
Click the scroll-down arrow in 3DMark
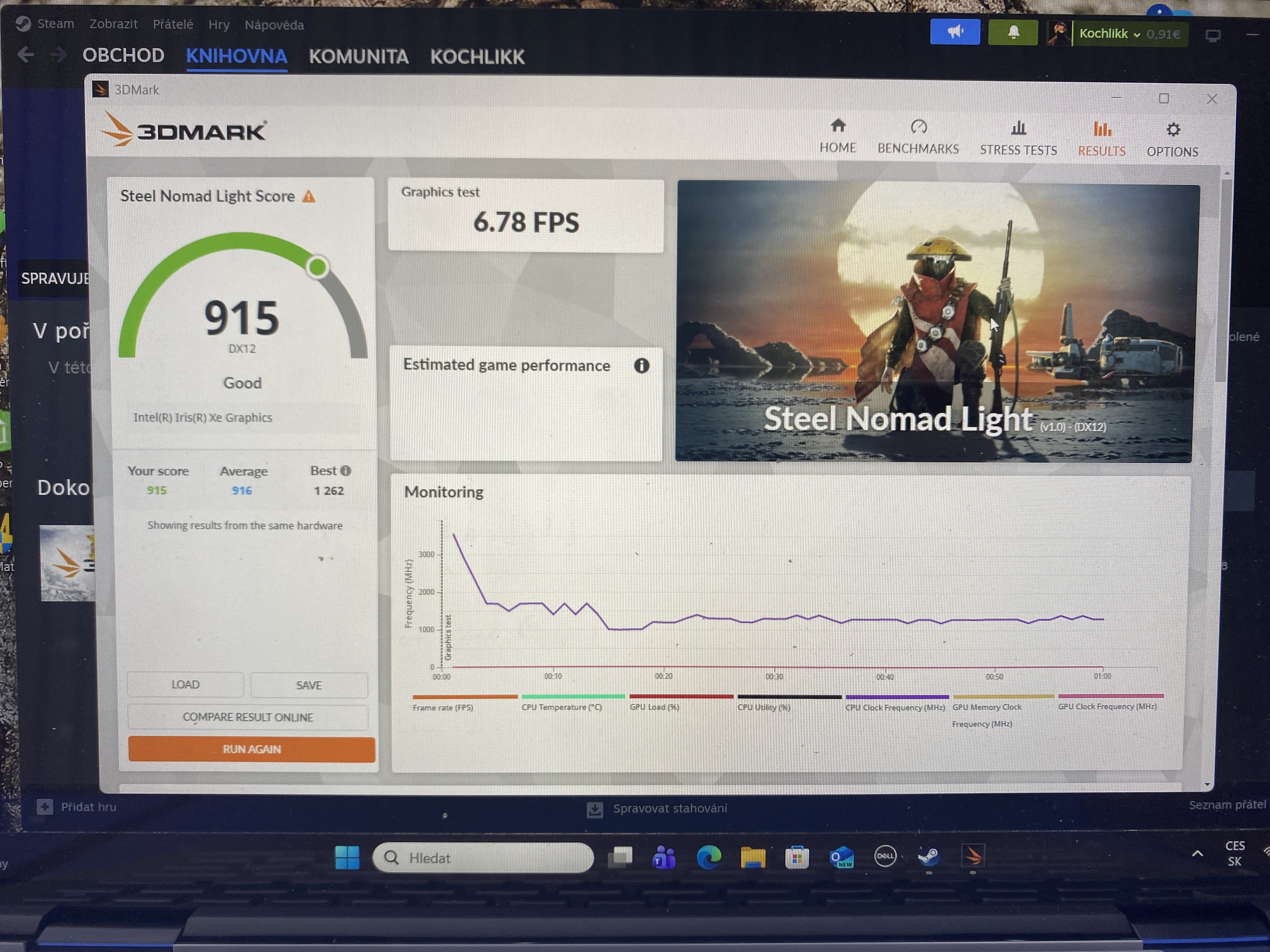pos(1207,784)
